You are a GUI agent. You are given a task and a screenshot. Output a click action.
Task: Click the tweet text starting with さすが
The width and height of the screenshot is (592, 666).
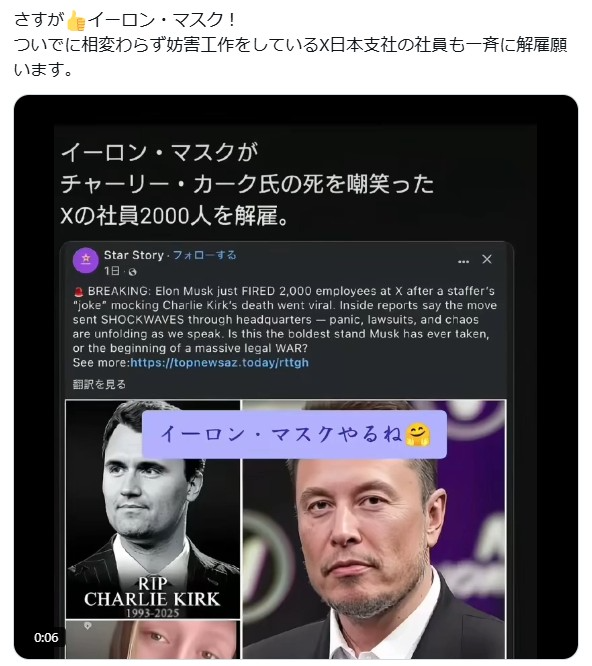[x=290, y=45]
